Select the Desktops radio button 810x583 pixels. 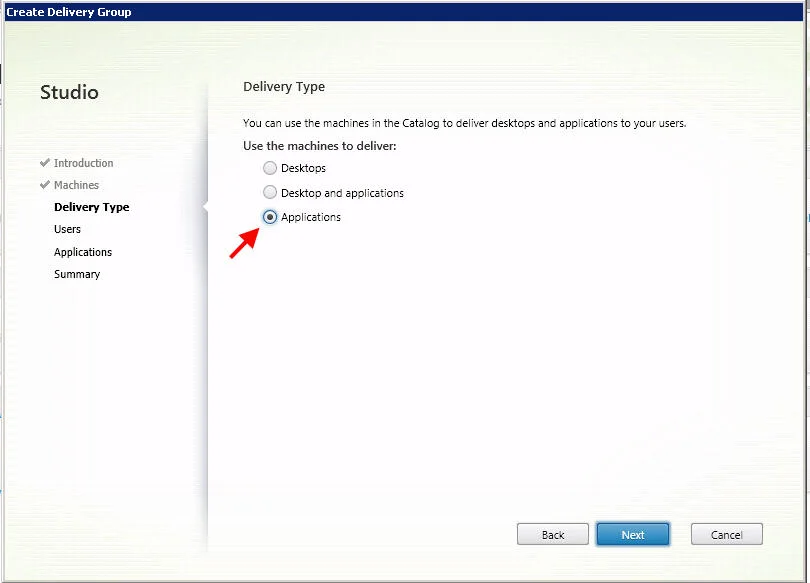(270, 168)
